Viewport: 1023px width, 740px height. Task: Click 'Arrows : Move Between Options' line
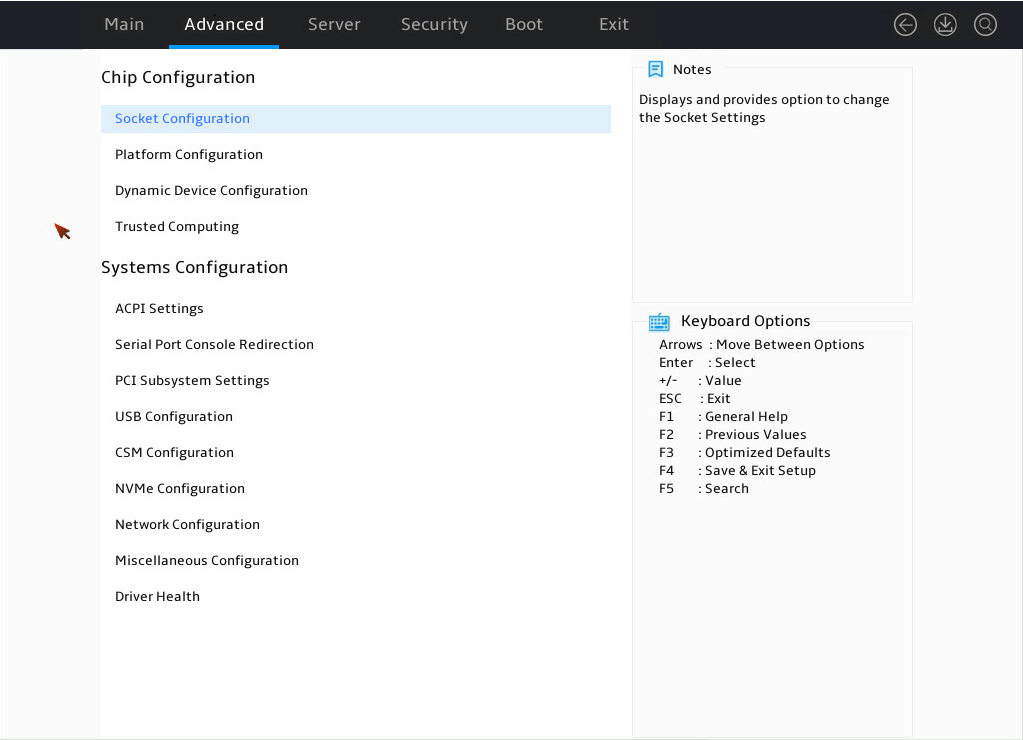[x=761, y=345]
